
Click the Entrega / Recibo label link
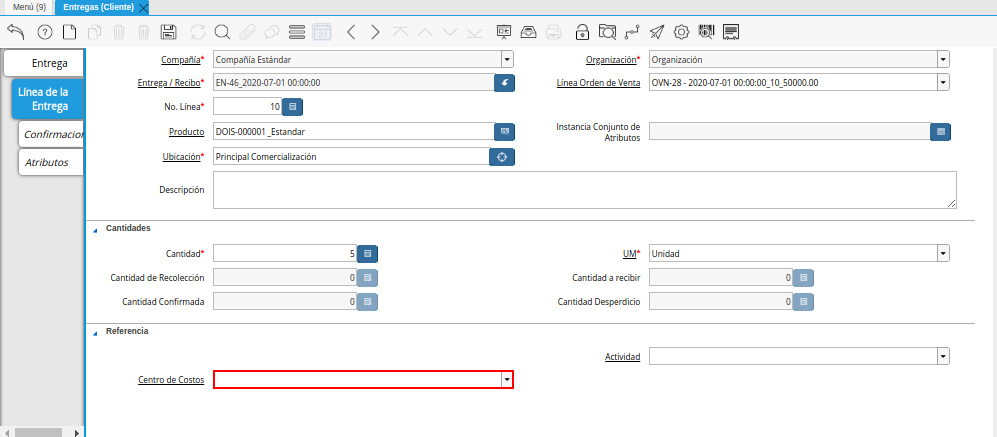tap(168, 83)
